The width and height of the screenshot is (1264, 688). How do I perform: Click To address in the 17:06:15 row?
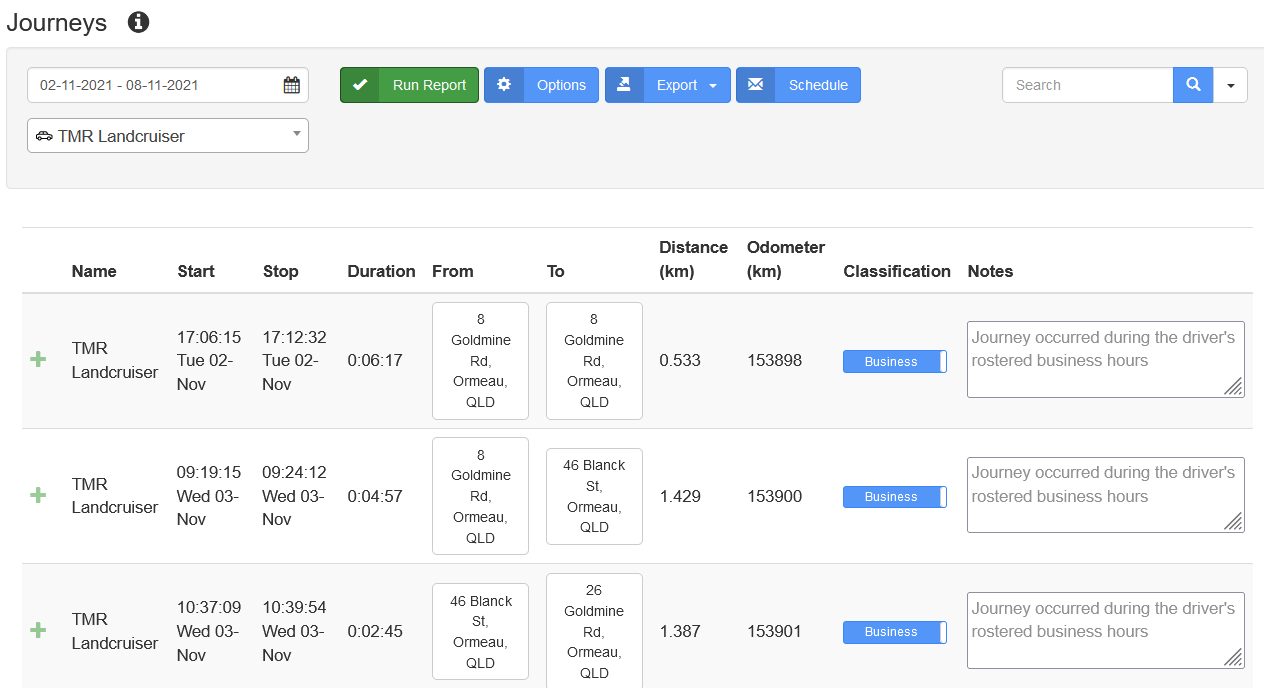click(594, 360)
